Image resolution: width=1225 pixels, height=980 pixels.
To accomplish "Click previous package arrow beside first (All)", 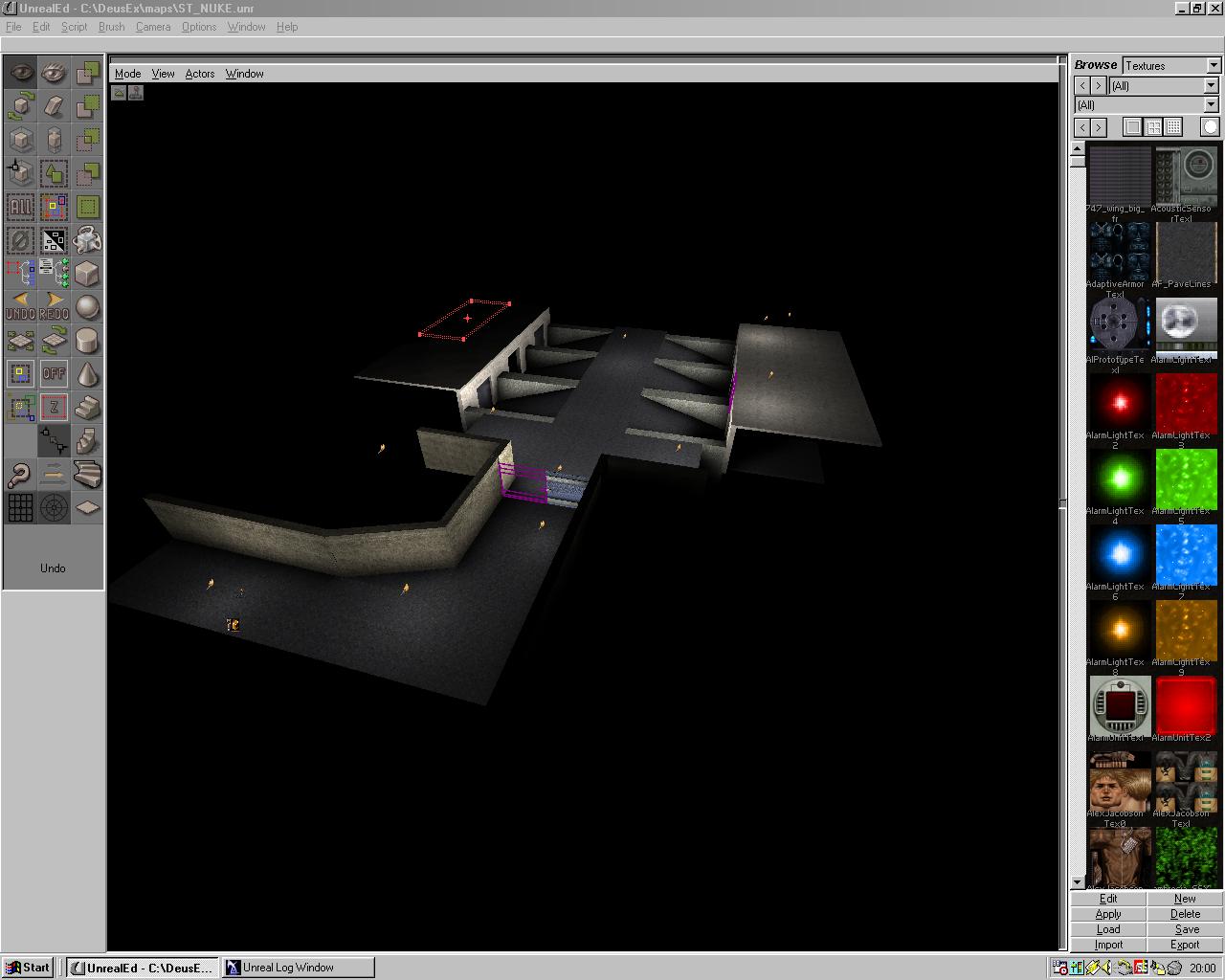I will coord(1082,85).
